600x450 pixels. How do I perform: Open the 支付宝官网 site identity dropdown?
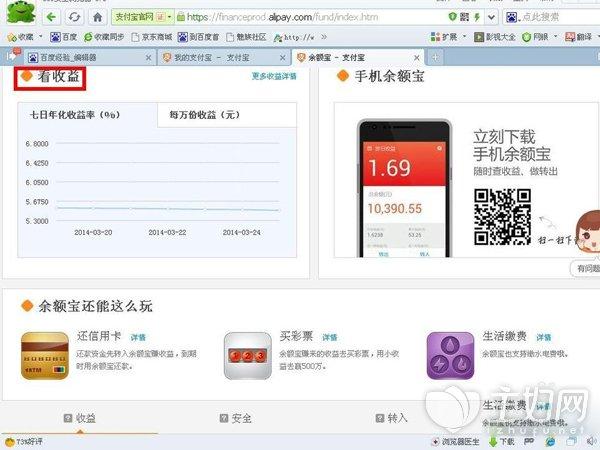[142, 17]
